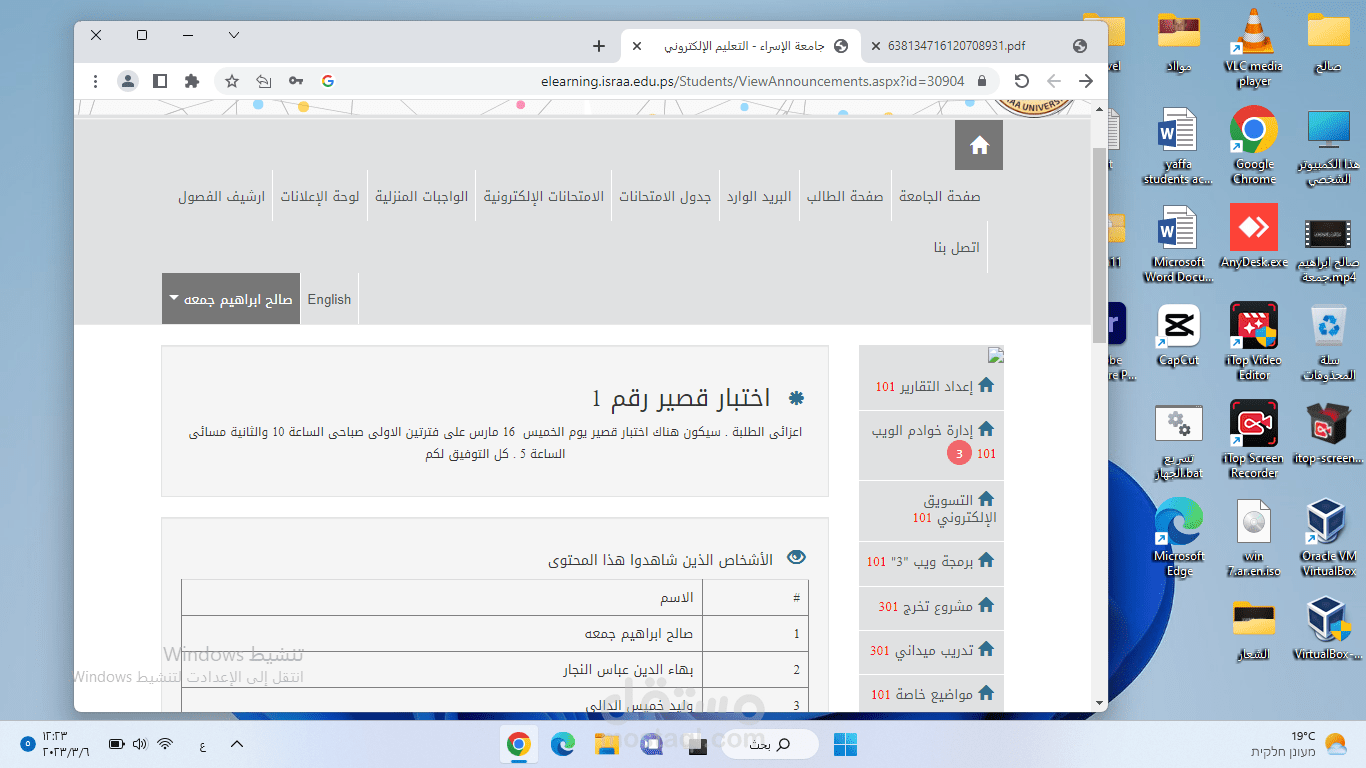
Task: Open the weather widget showing 19°C
Action: (x=1299, y=744)
